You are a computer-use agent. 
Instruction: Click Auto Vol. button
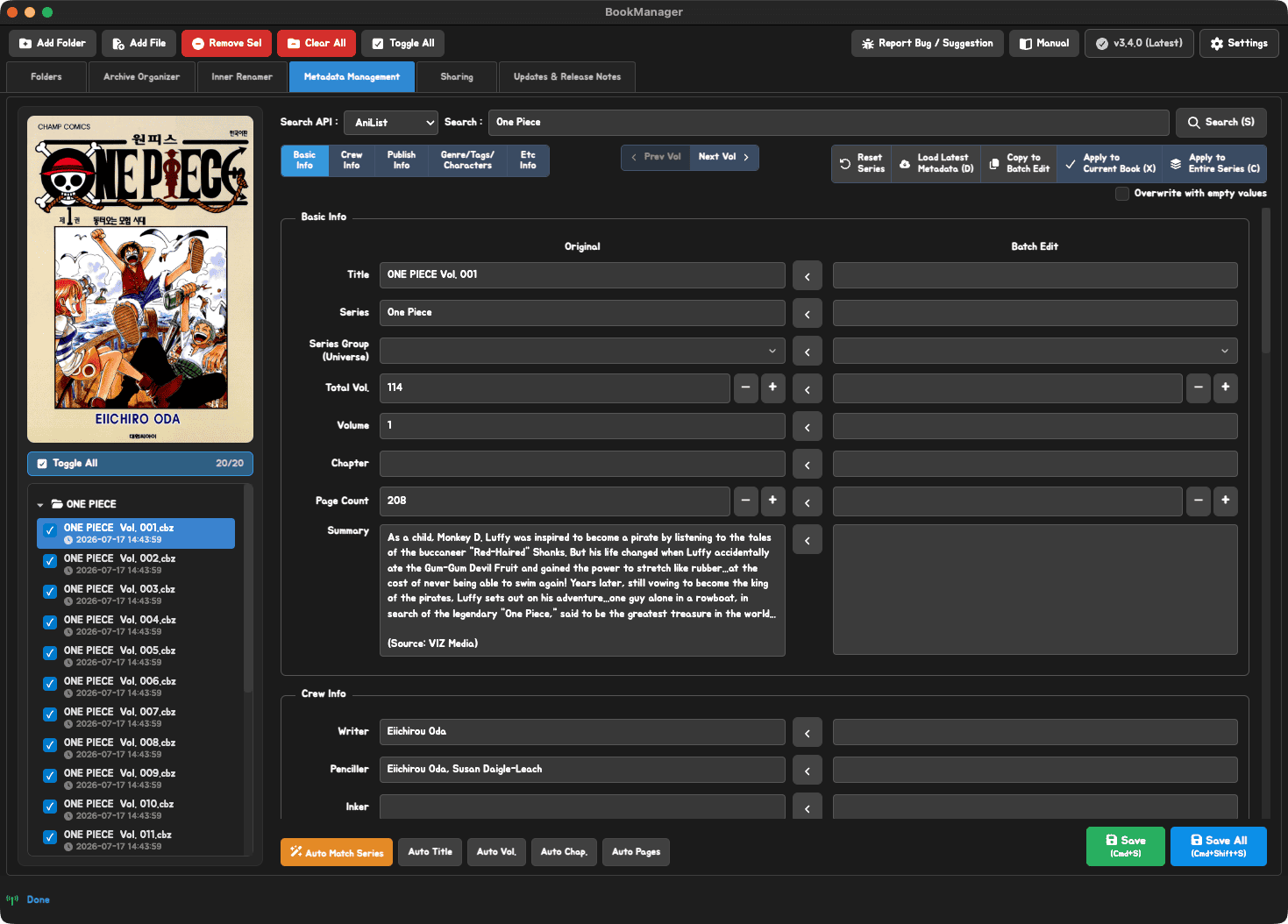click(x=496, y=852)
